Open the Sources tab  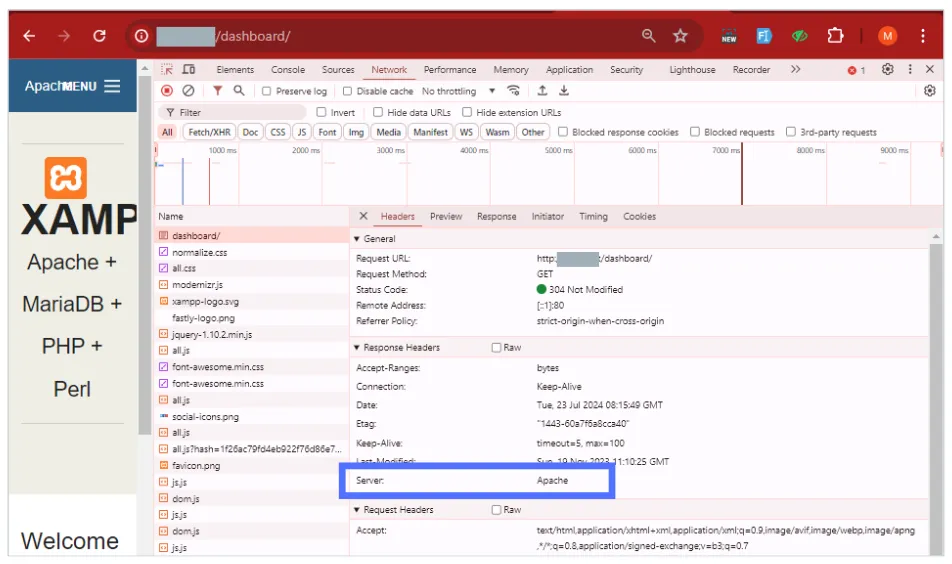[338, 70]
